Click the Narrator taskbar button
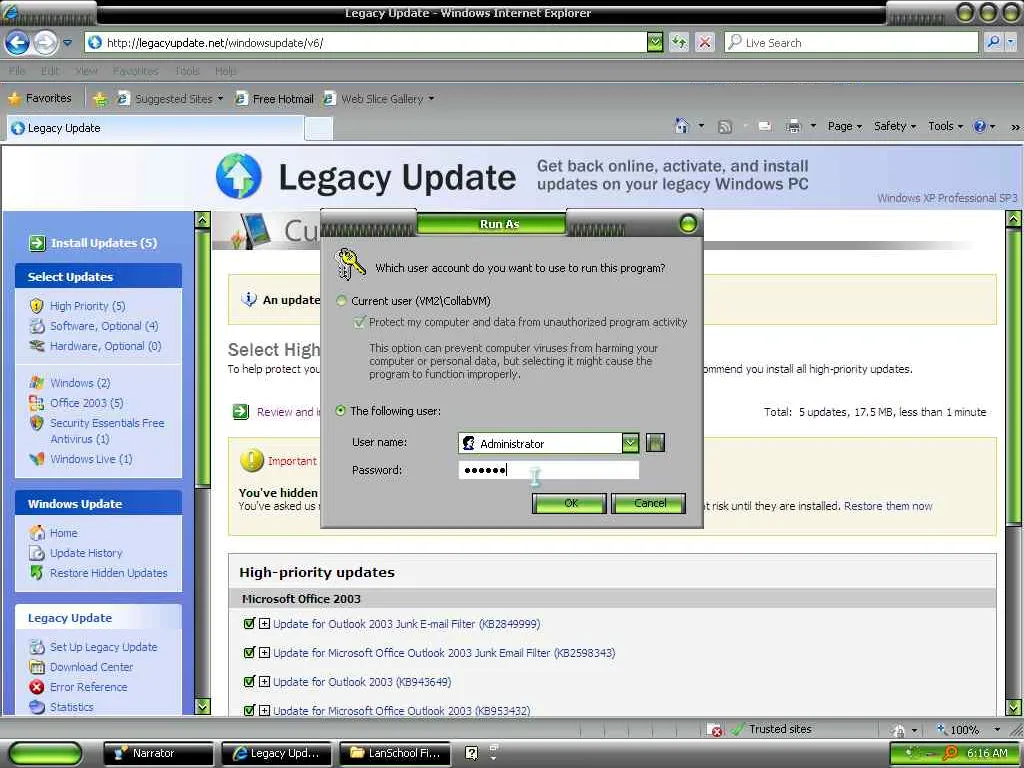 [x=159, y=753]
